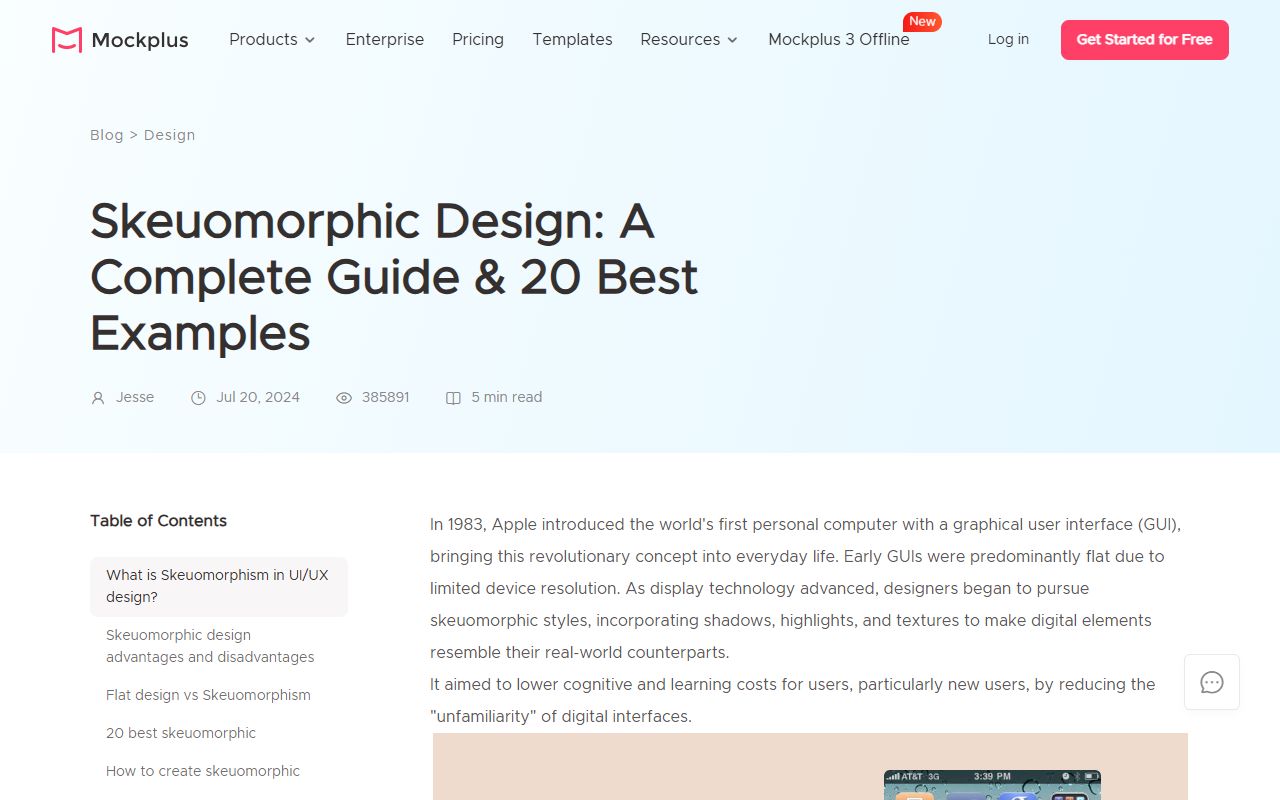Navigate to the Blog breadcrumb link

tap(107, 135)
